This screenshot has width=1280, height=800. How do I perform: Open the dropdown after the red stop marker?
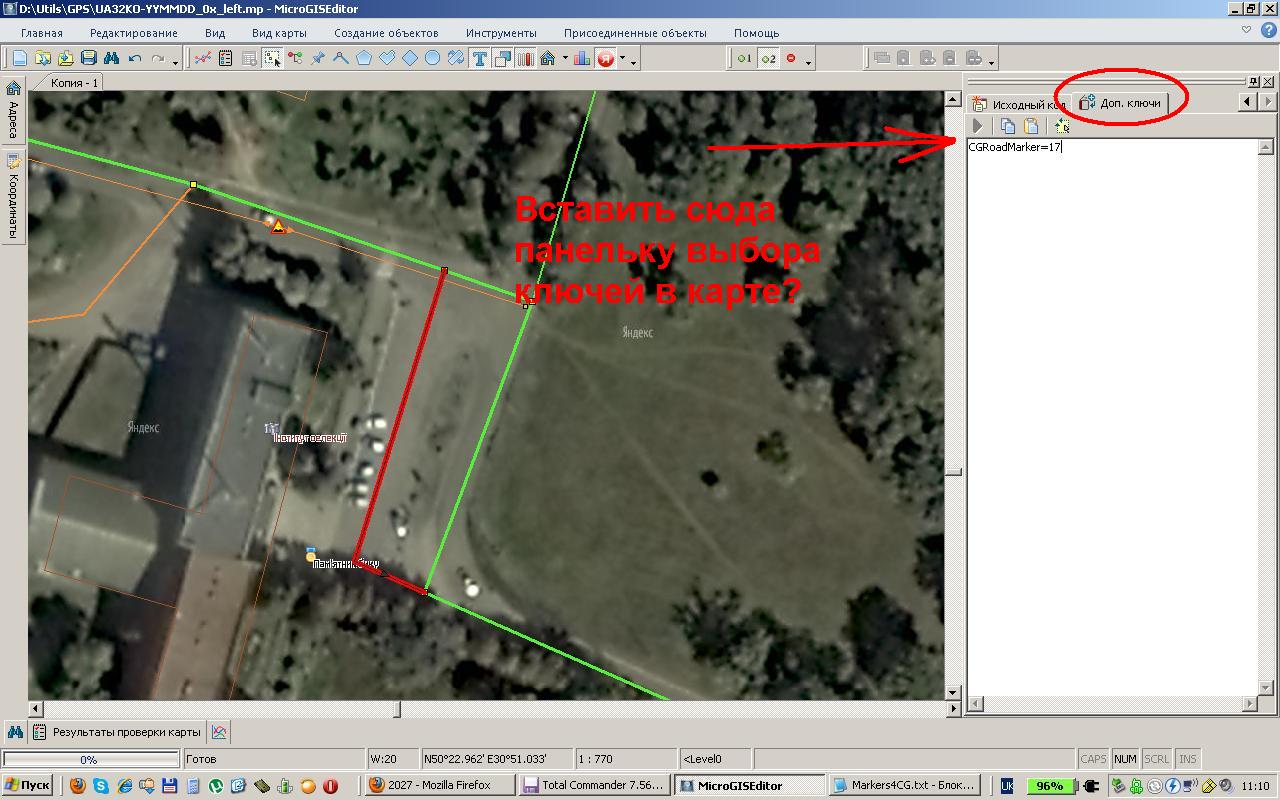(x=808, y=61)
